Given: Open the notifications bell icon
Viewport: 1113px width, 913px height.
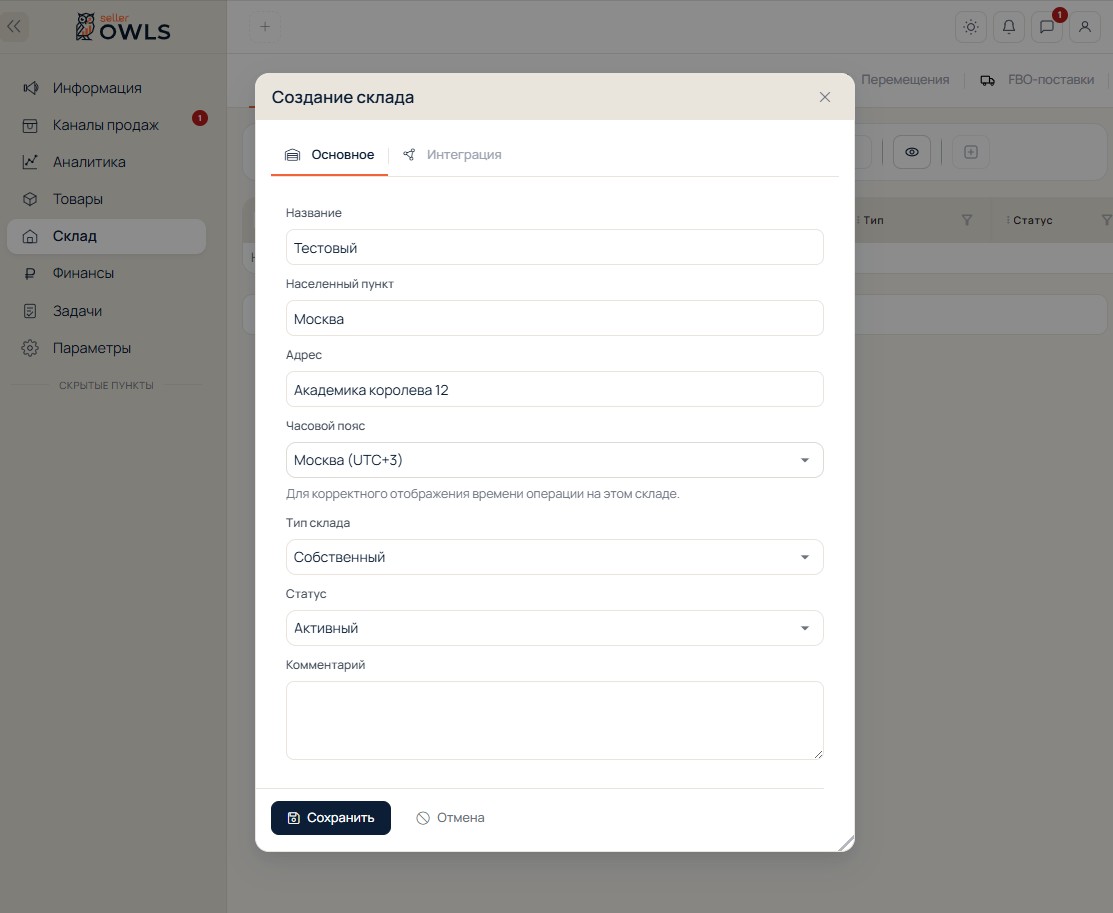Looking at the screenshot, I should coord(1009,27).
